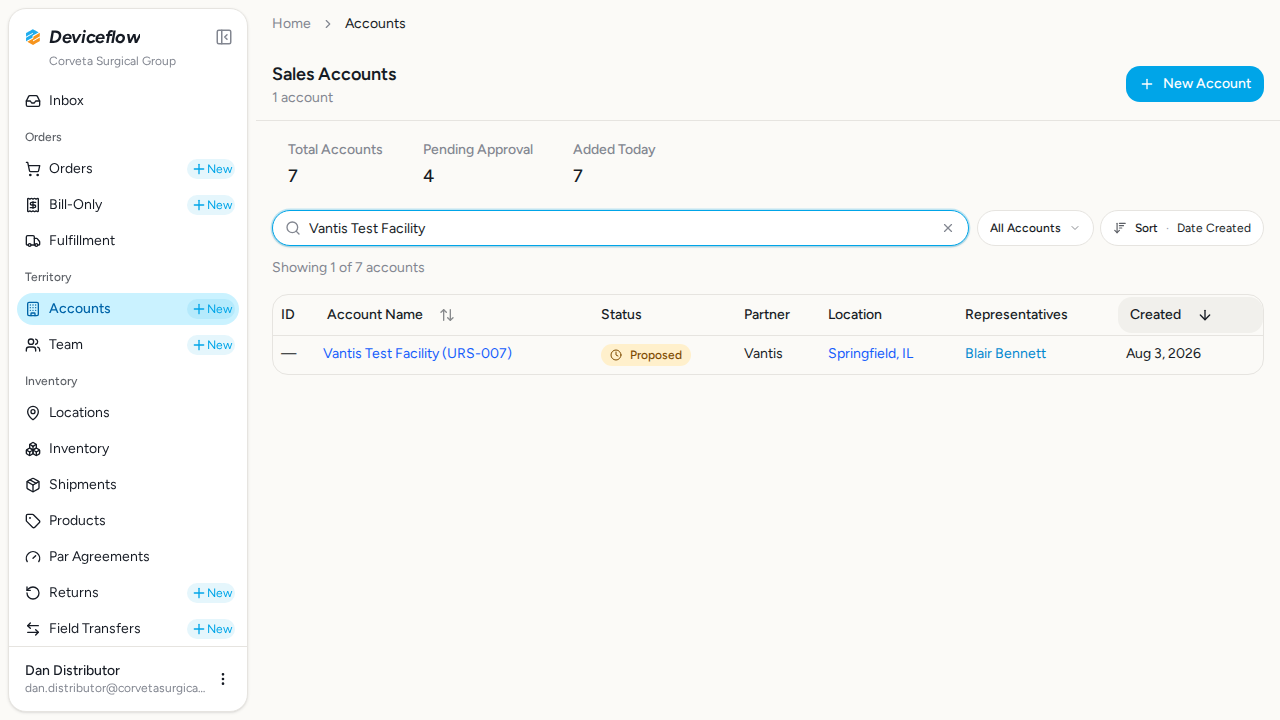Click the Returns arrow icon
The width and height of the screenshot is (1280, 720).
point(33,593)
